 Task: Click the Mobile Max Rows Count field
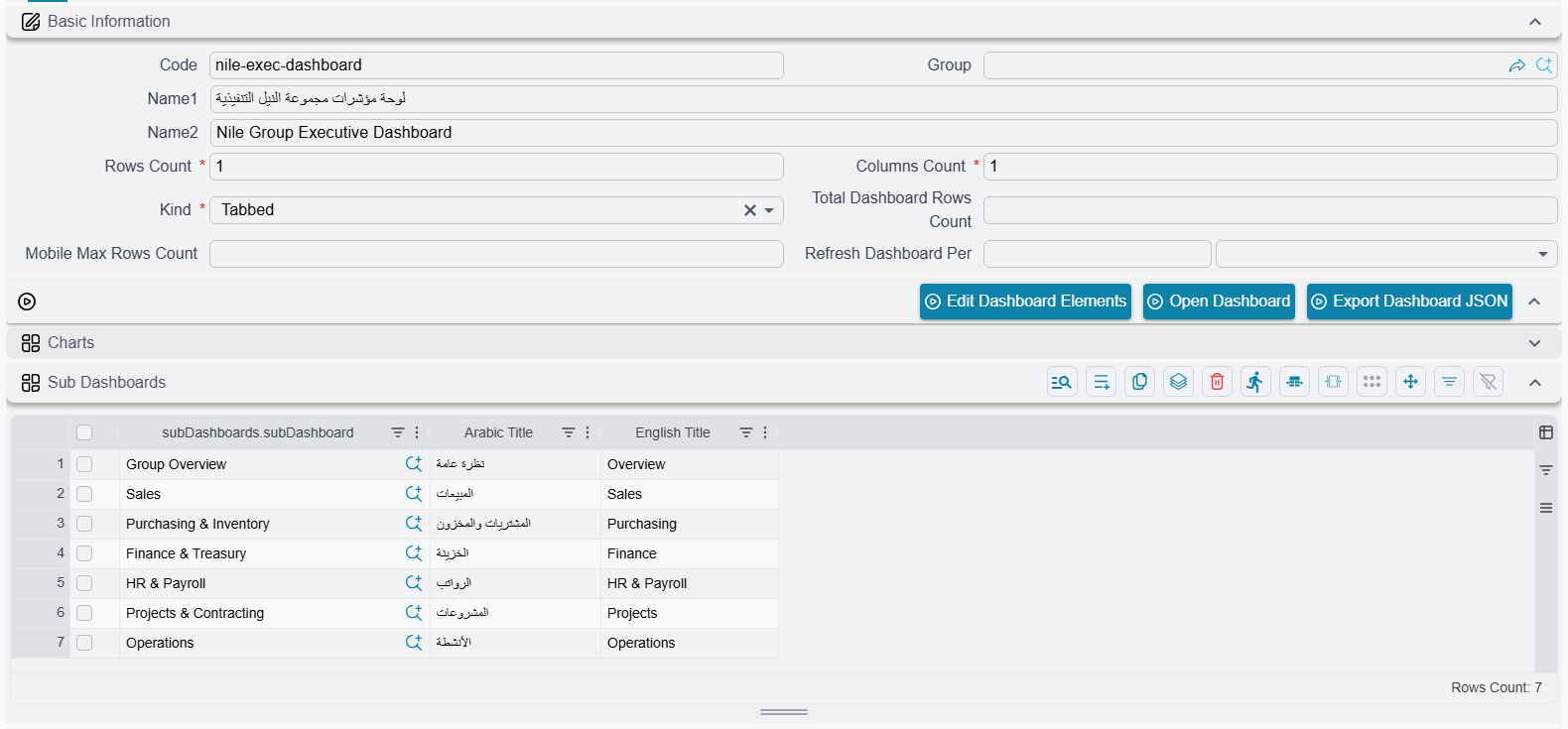496,254
